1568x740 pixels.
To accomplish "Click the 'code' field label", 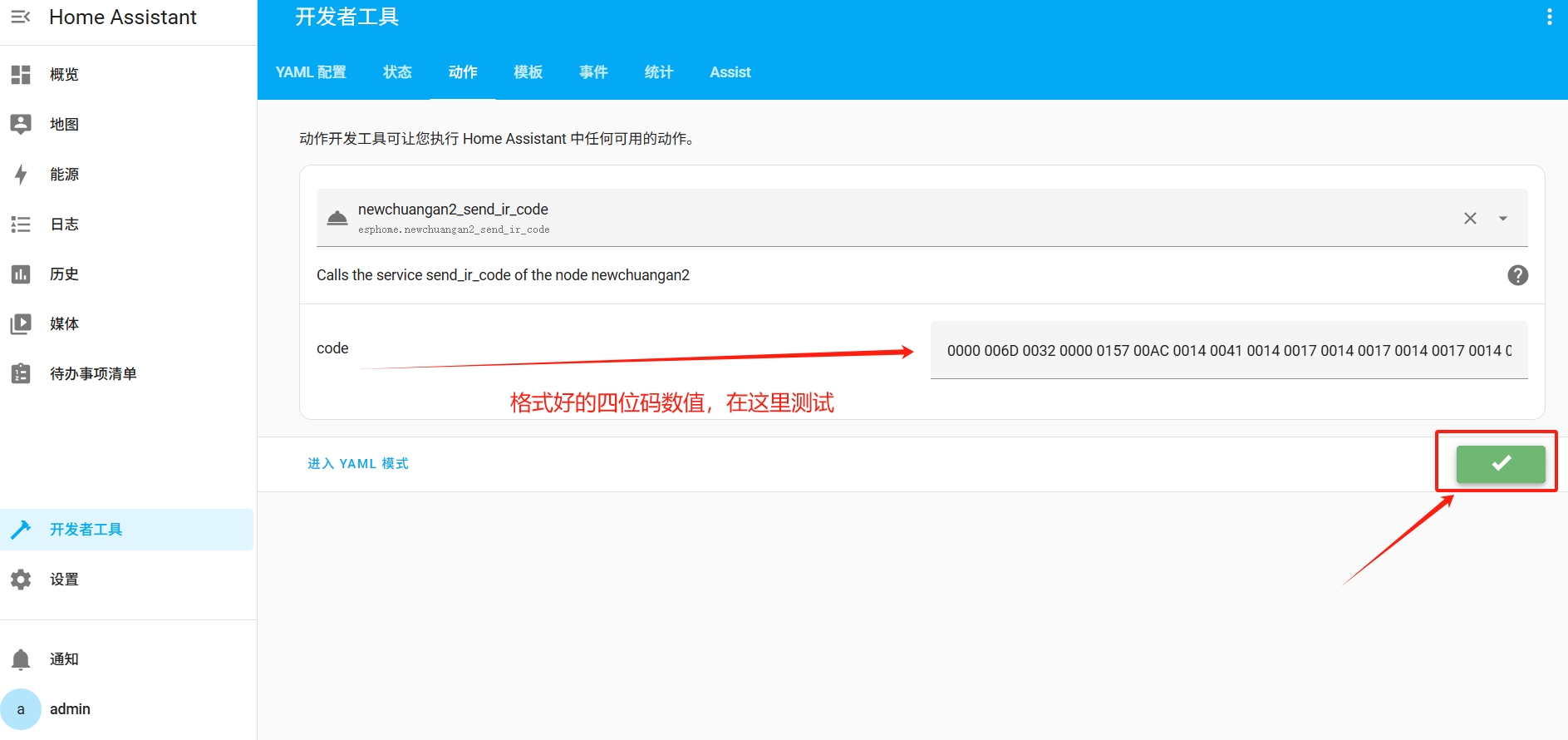I will coord(332,348).
